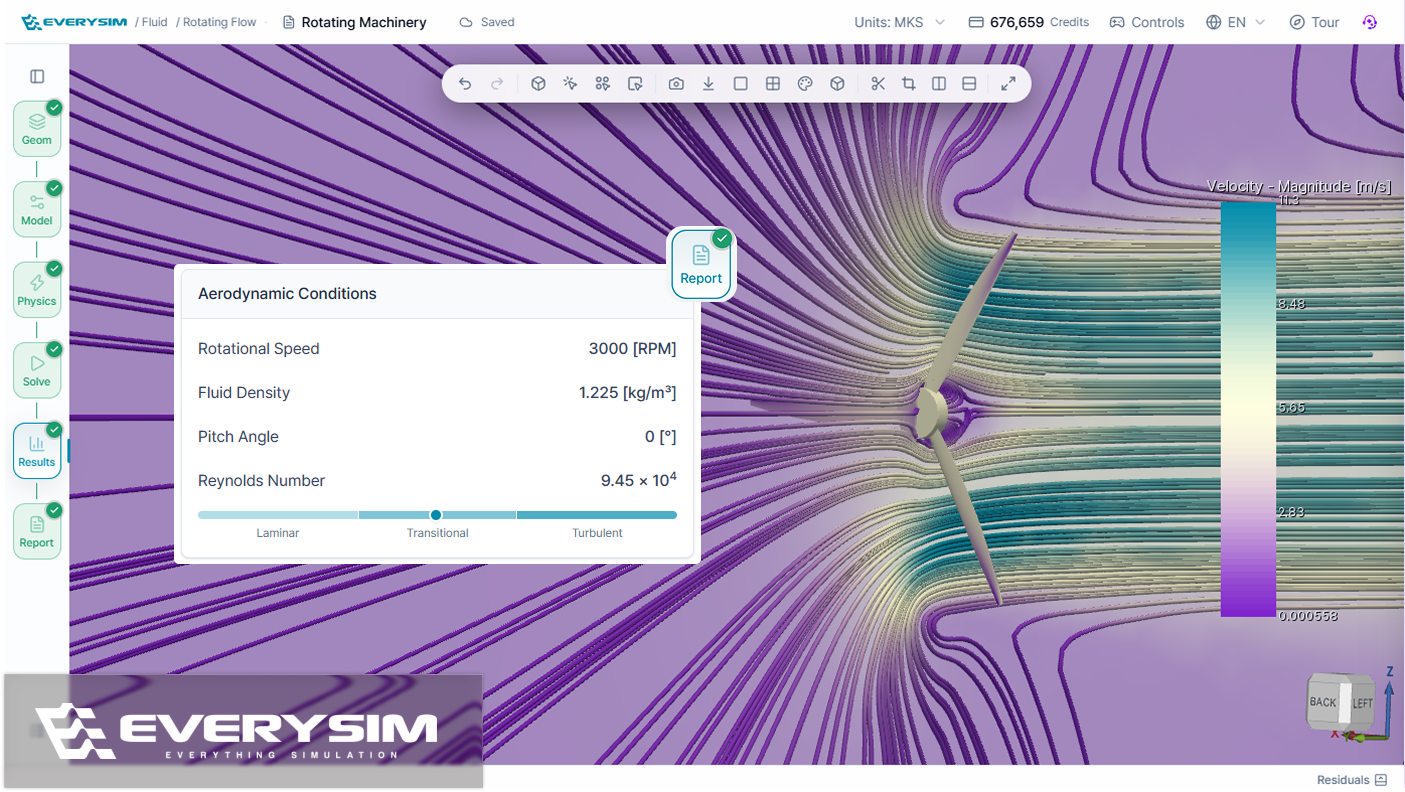The height and width of the screenshot is (792, 1405).
Task: Open the EN language dropdown
Action: click(x=1236, y=22)
